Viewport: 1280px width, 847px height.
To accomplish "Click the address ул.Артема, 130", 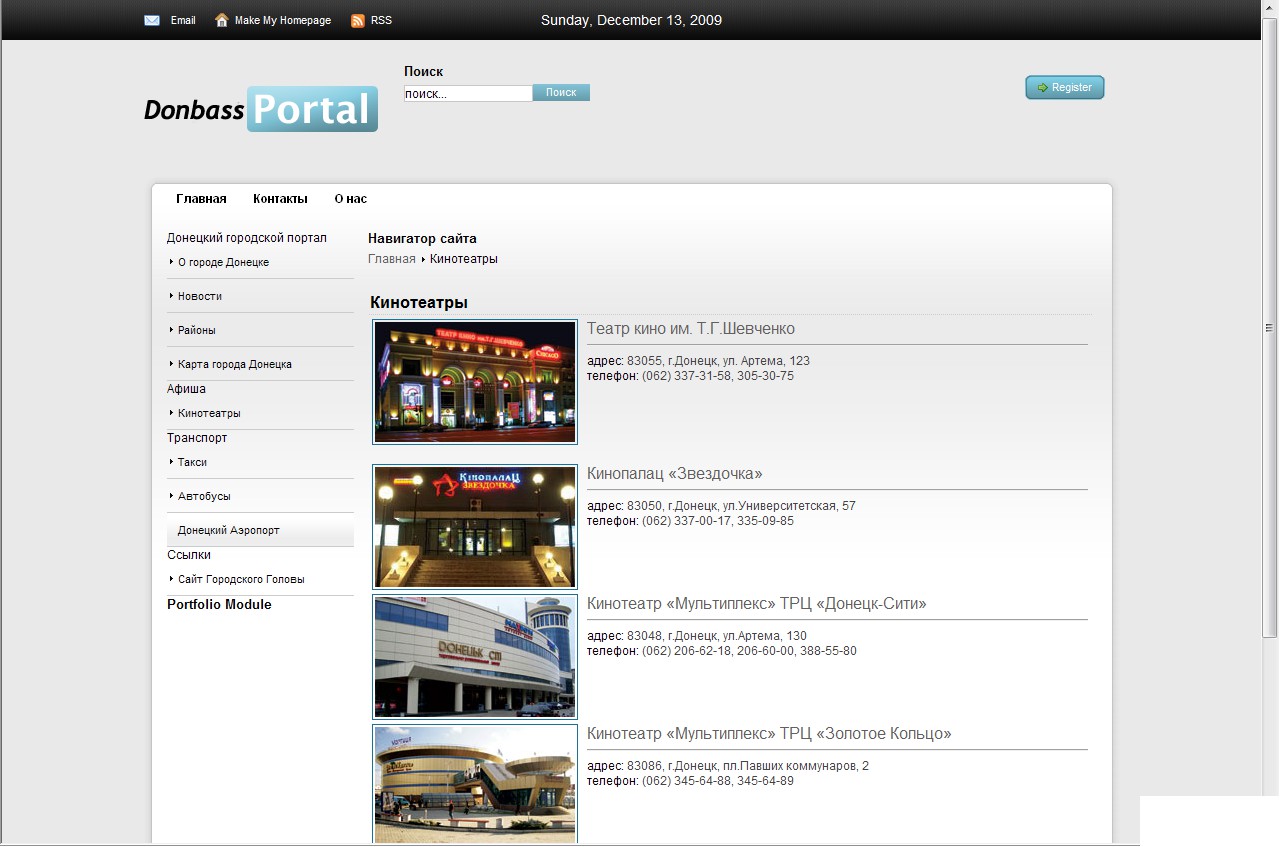I will [765, 636].
